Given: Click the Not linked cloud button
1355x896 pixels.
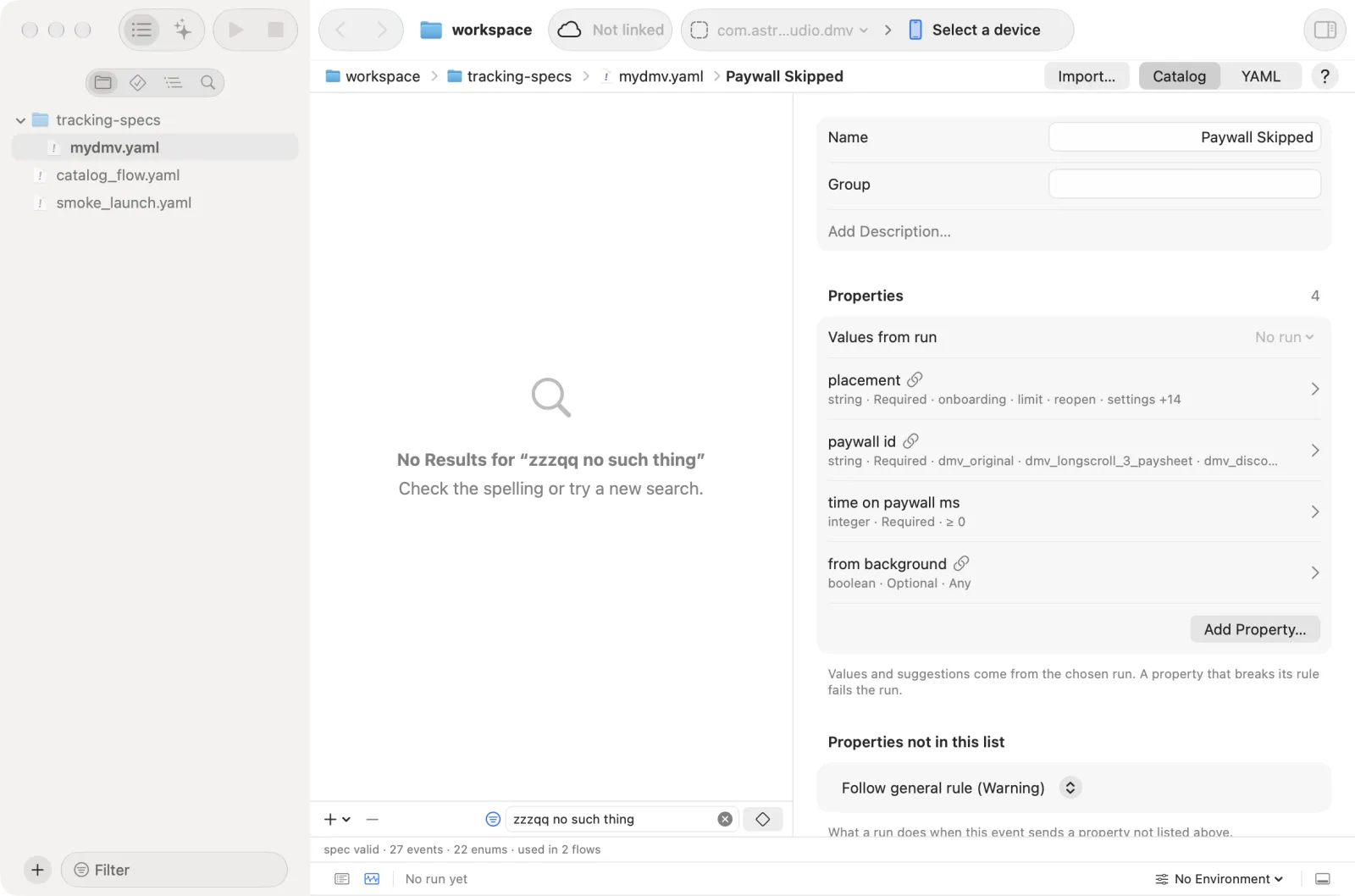Looking at the screenshot, I should coord(611,30).
